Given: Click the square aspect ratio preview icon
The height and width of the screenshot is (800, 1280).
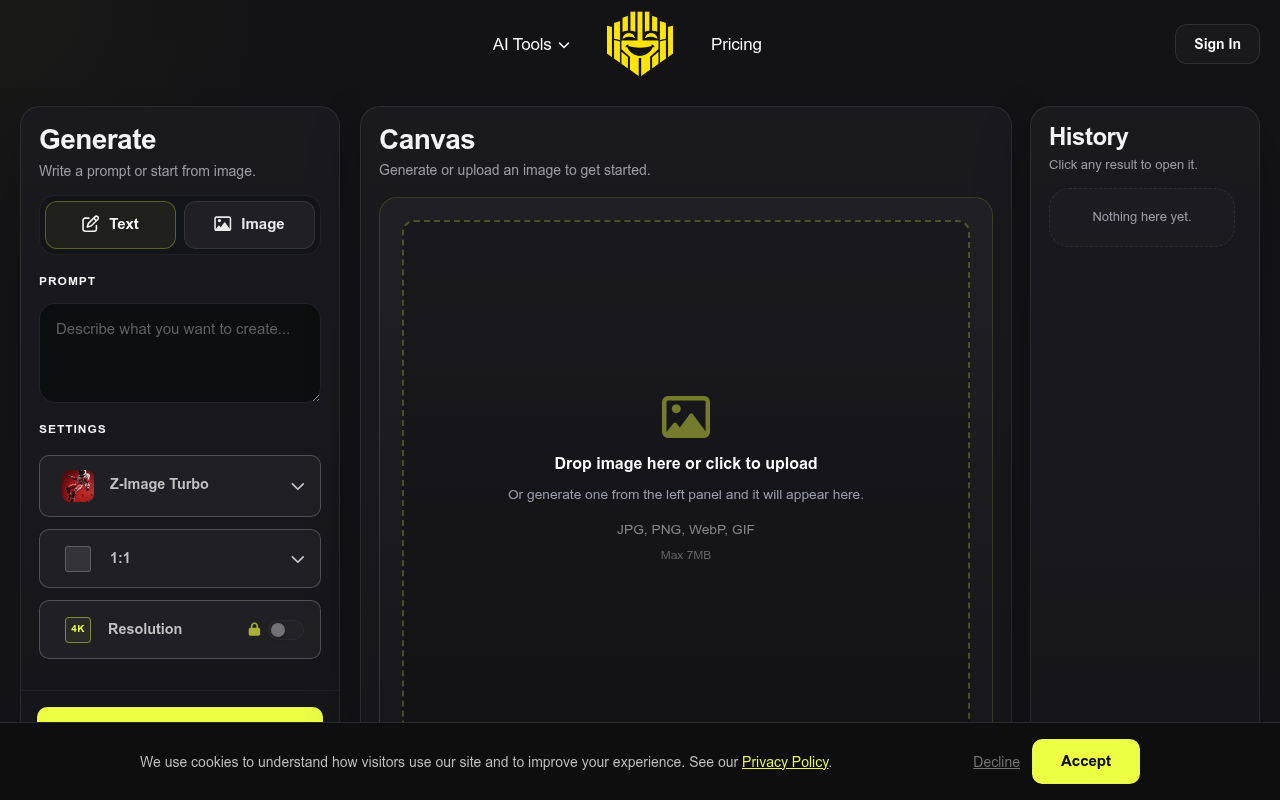Looking at the screenshot, I should tap(77, 558).
